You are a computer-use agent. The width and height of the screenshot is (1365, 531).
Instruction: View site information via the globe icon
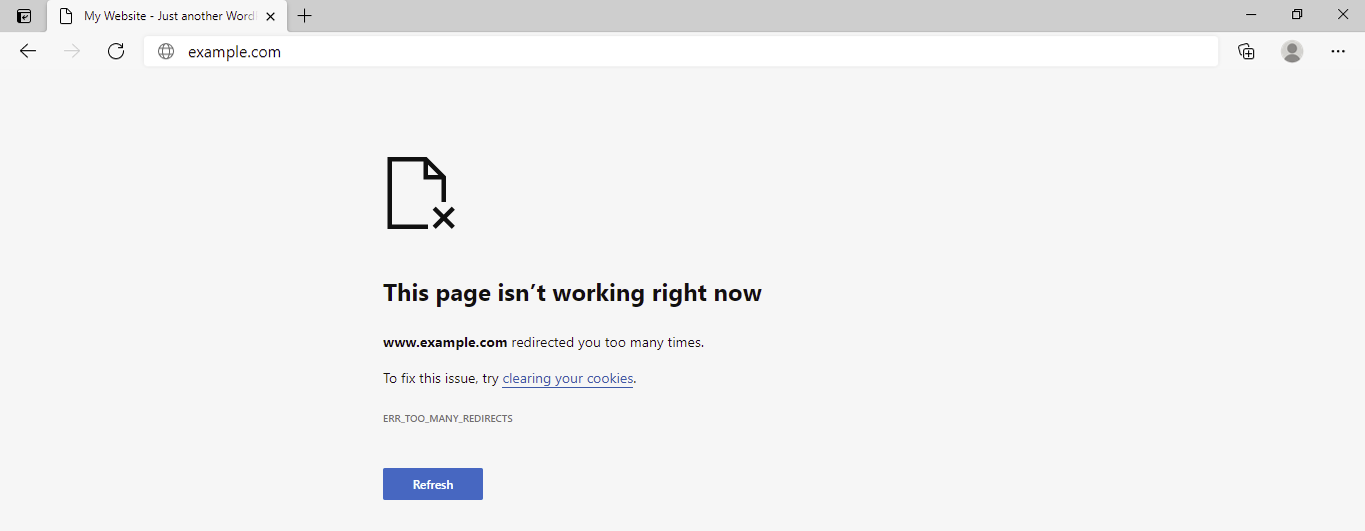coord(166,52)
